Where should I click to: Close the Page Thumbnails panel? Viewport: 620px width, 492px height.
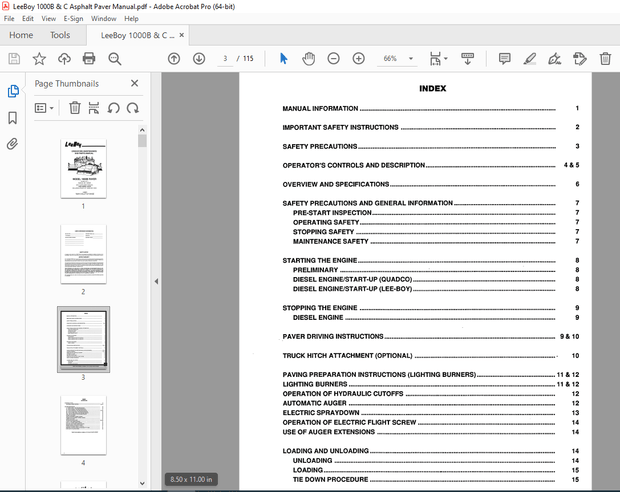pos(134,83)
